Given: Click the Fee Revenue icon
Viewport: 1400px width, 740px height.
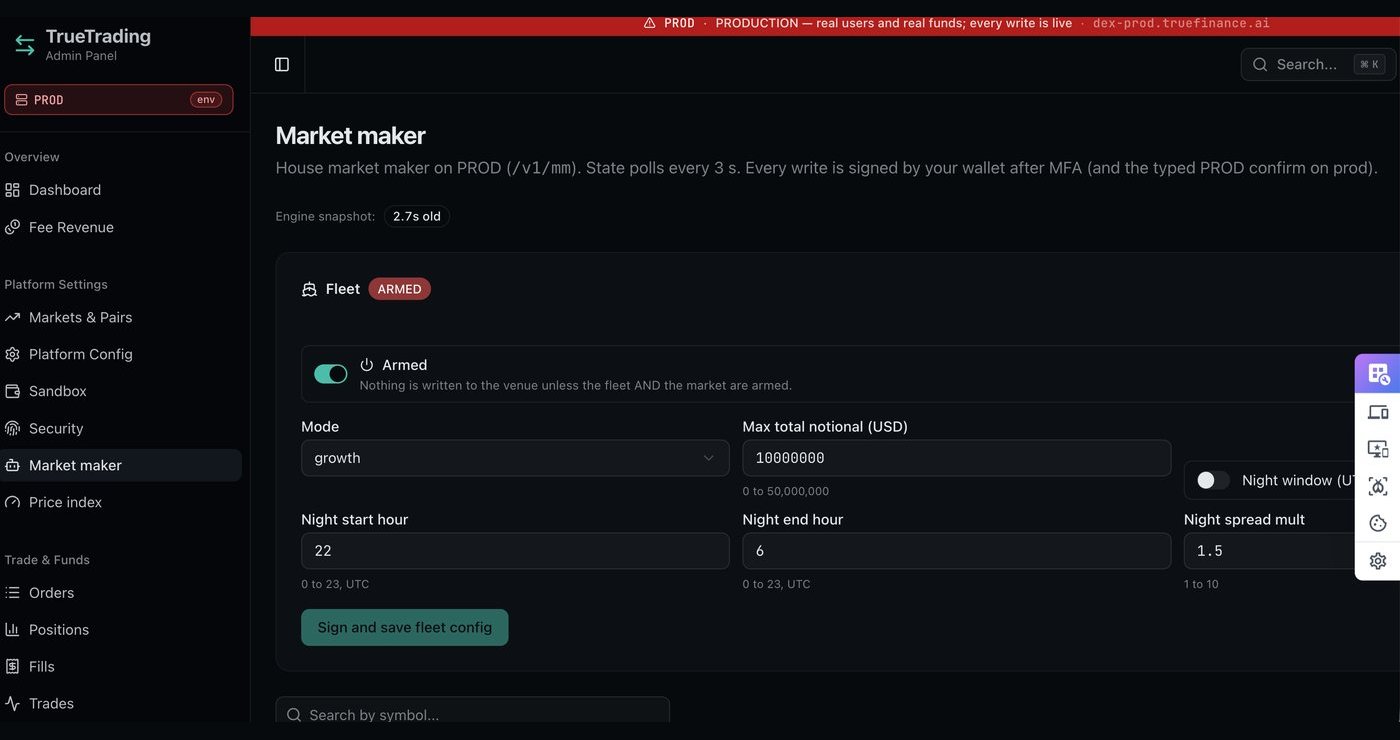Looking at the screenshot, I should (x=12, y=227).
